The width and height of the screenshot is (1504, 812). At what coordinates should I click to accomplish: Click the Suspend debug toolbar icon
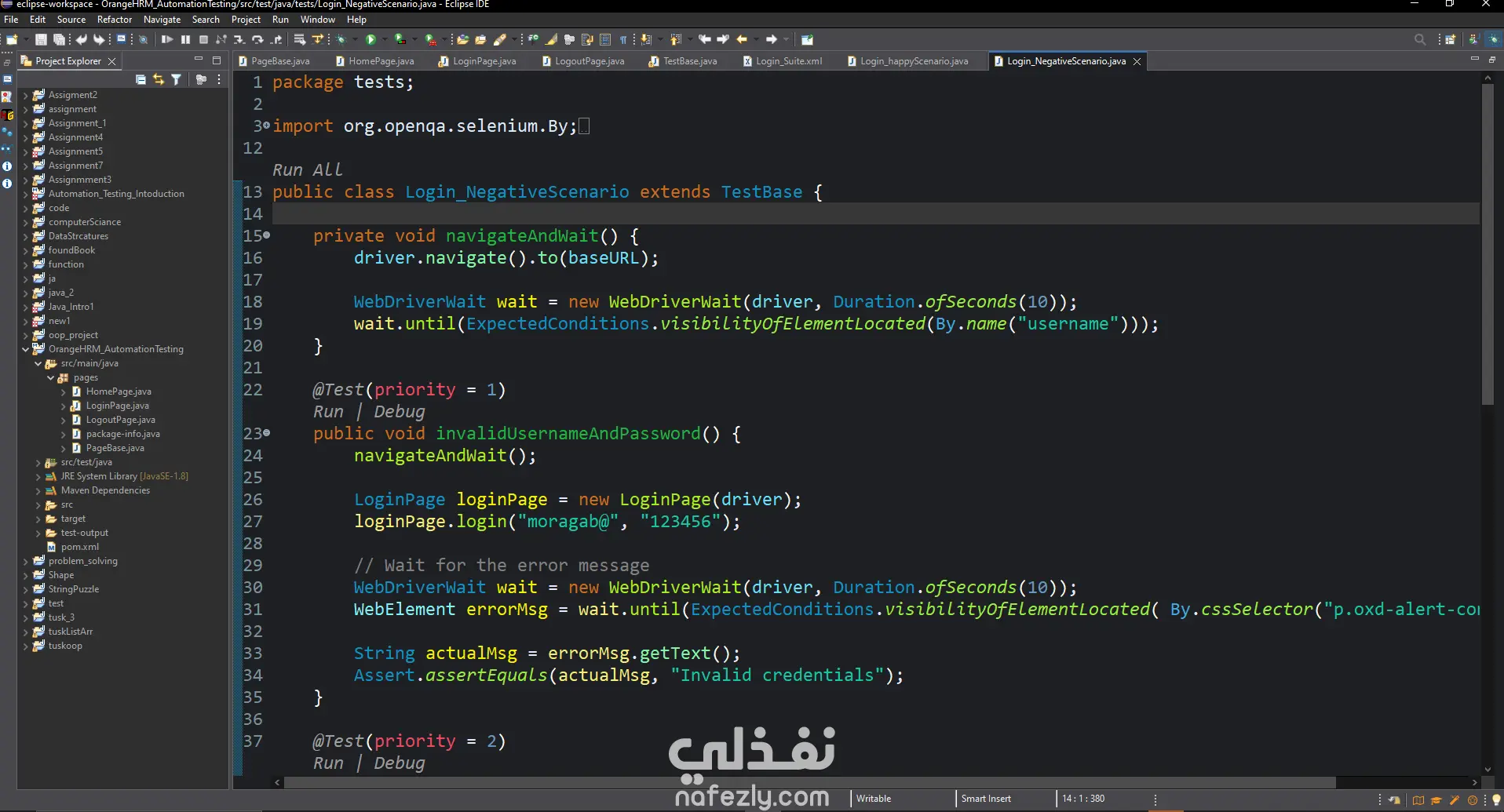(x=185, y=39)
